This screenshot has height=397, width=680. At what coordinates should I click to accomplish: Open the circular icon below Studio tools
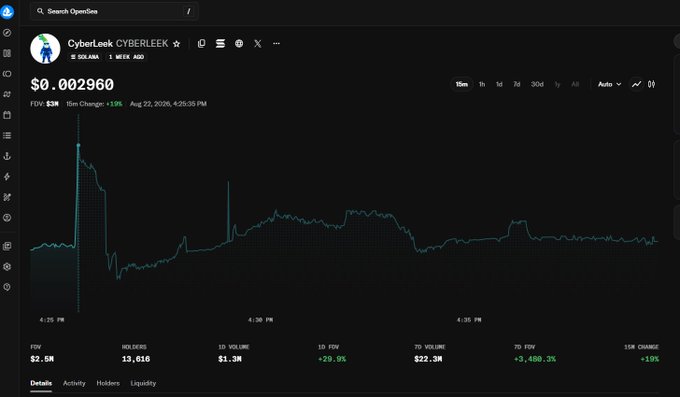pos(7,218)
